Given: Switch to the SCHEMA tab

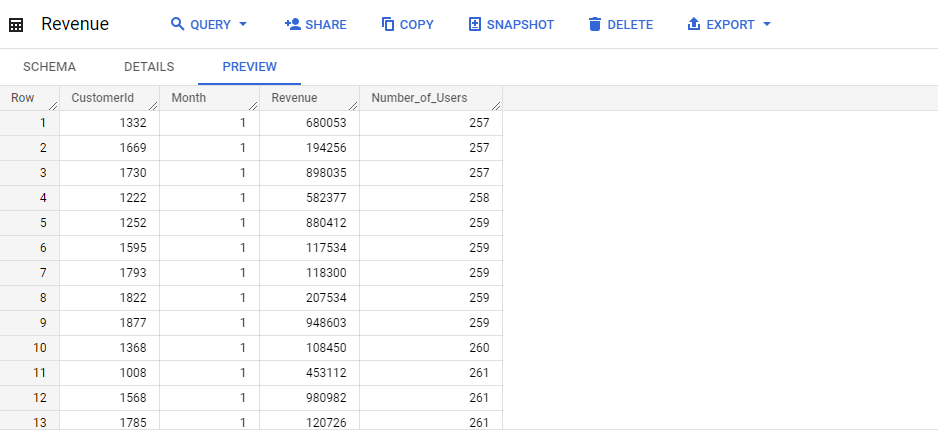Looking at the screenshot, I should click(x=50, y=67).
